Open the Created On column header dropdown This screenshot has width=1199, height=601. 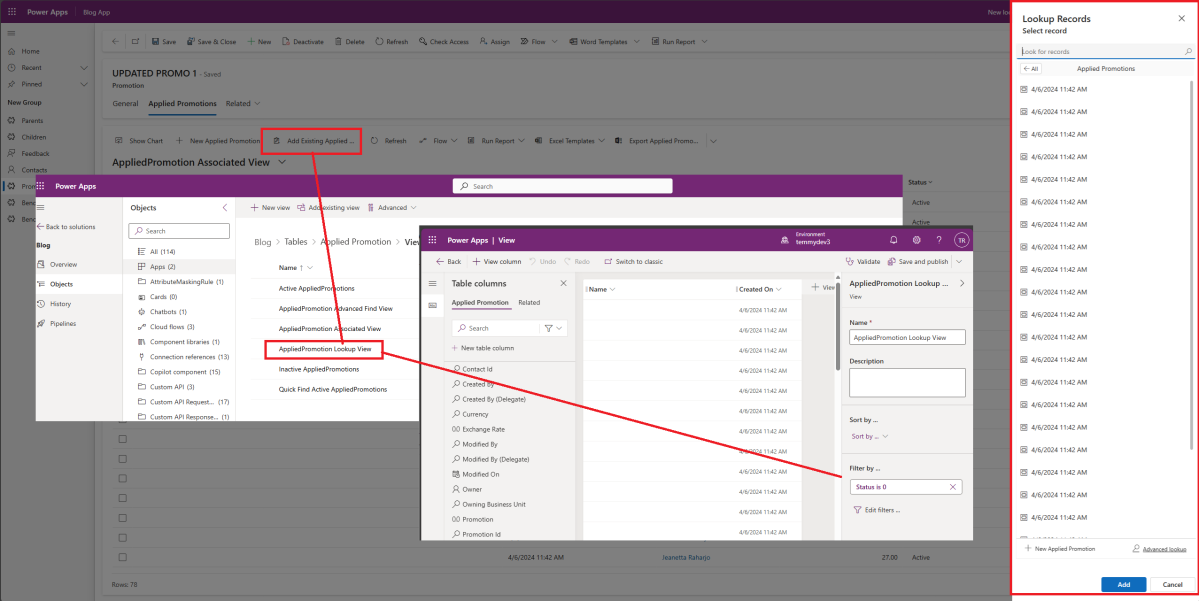pos(778,289)
